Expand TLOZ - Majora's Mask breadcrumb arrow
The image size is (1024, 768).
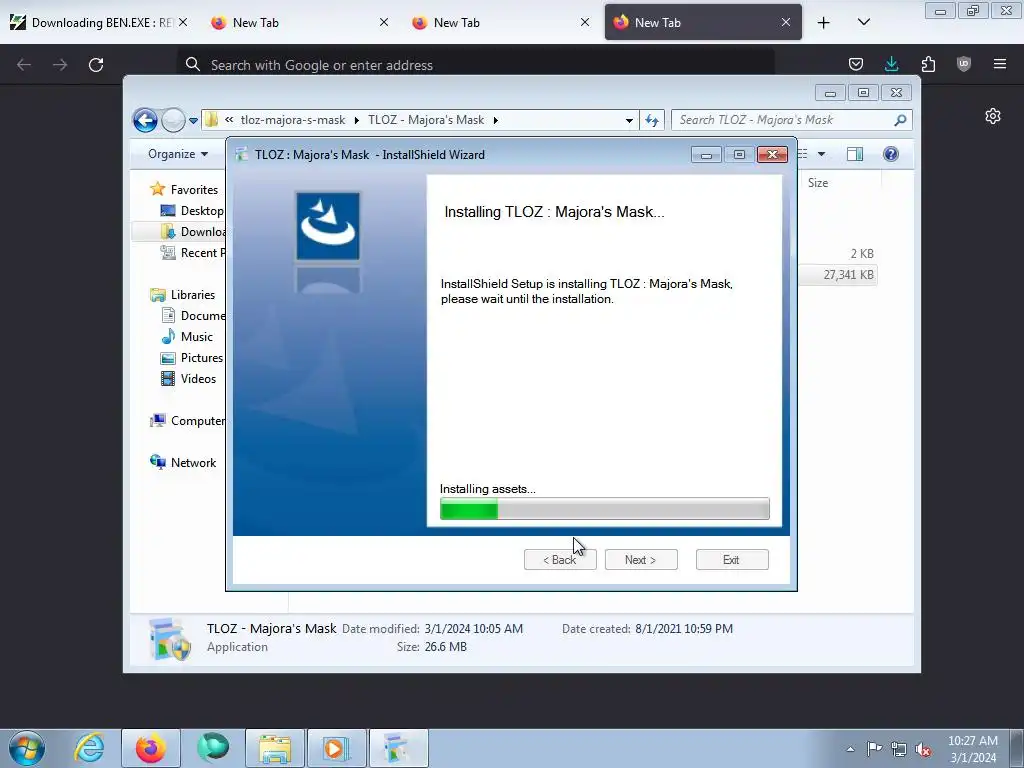[x=496, y=120]
